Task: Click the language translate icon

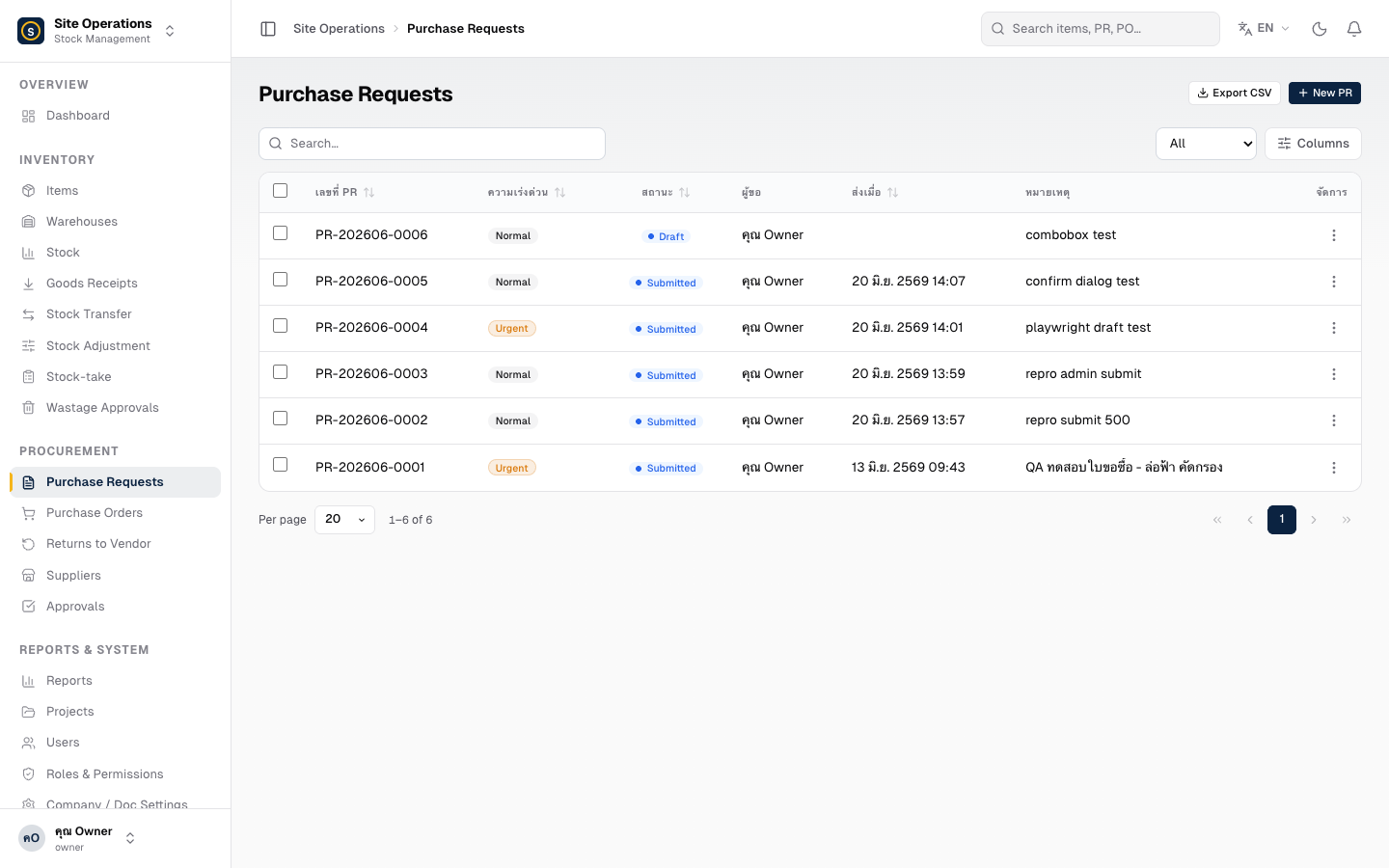Action: (x=1245, y=29)
